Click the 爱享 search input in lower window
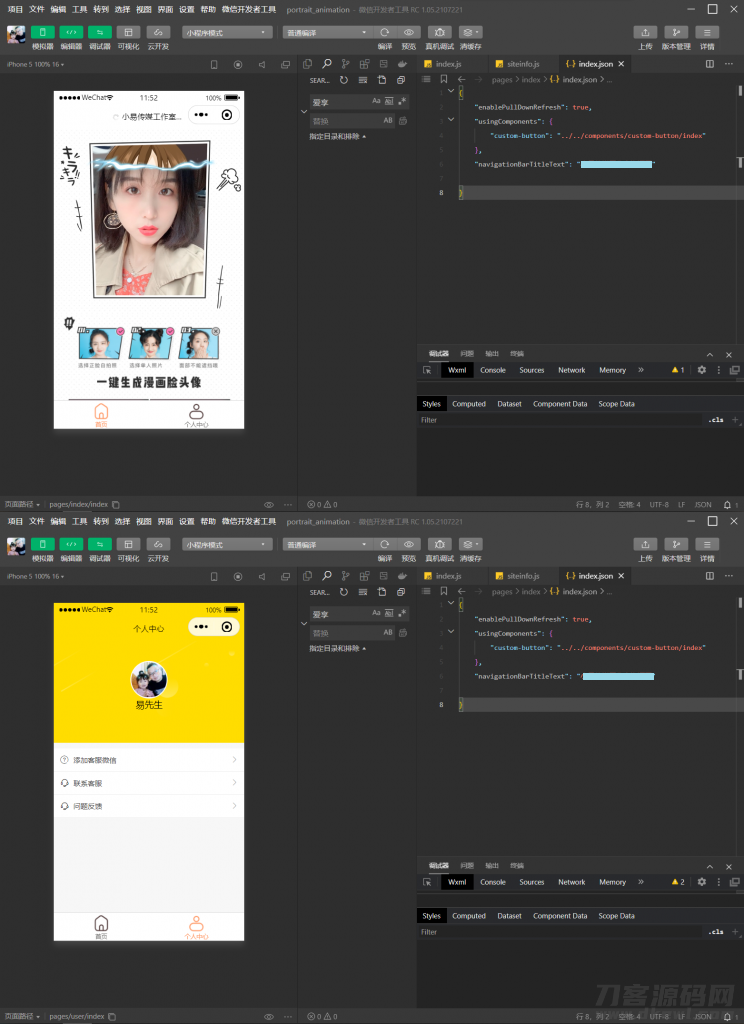The image size is (744, 1024). (x=340, y=614)
